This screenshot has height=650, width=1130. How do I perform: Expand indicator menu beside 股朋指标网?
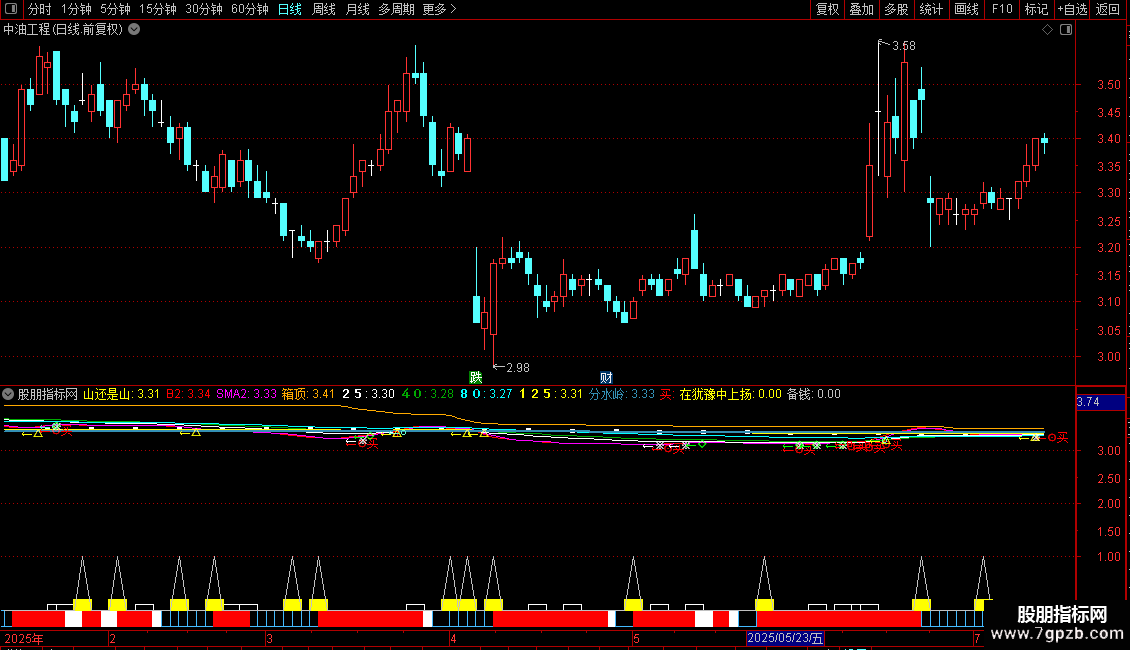coord(8,394)
